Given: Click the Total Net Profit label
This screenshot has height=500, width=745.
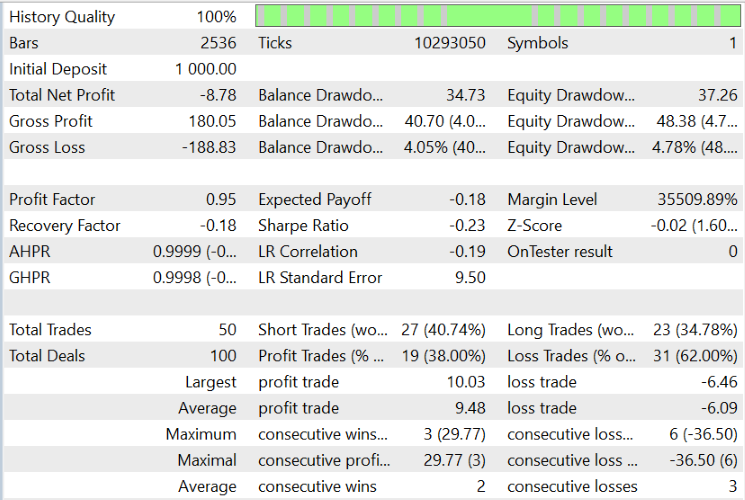Looking at the screenshot, I should click(62, 96).
